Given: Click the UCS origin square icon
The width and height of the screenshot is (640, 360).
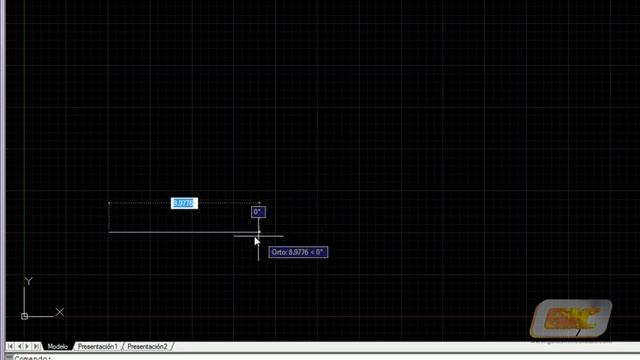Looking at the screenshot, I should point(24,316).
